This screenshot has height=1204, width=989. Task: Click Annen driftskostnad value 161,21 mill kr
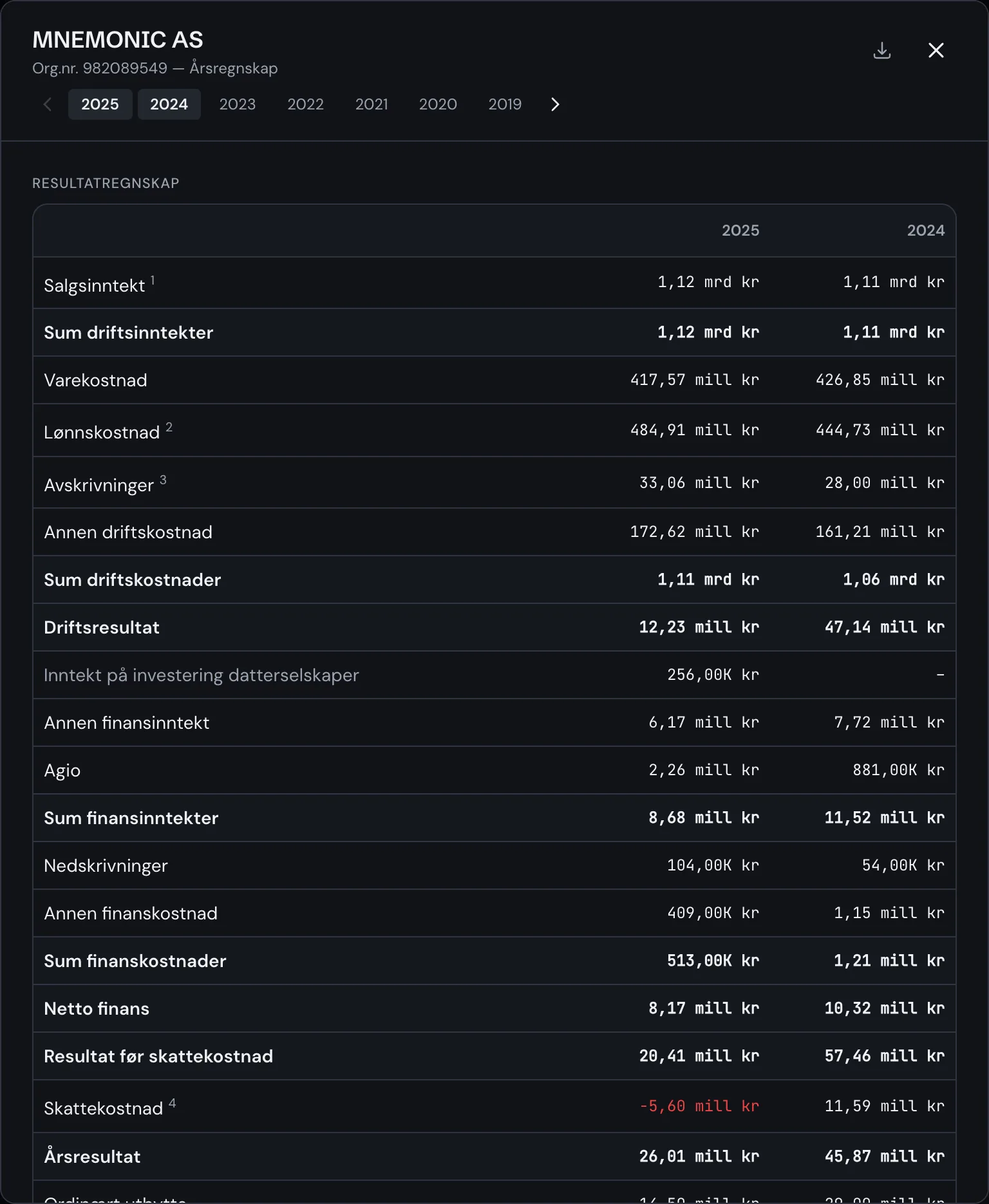[880, 532]
